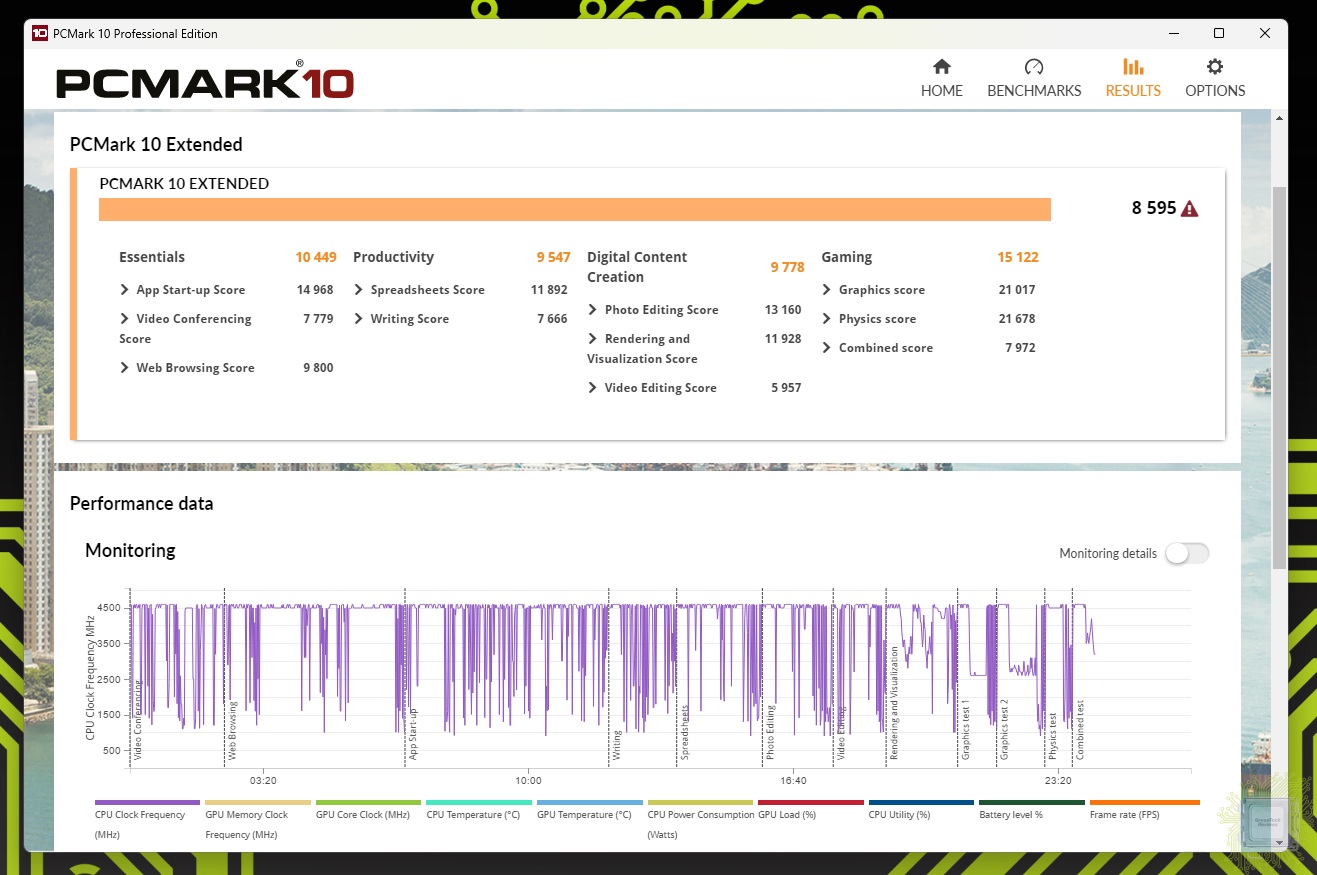1317x875 pixels.
Task: Open the OPTIONS tab
Action: point(1215,78)
